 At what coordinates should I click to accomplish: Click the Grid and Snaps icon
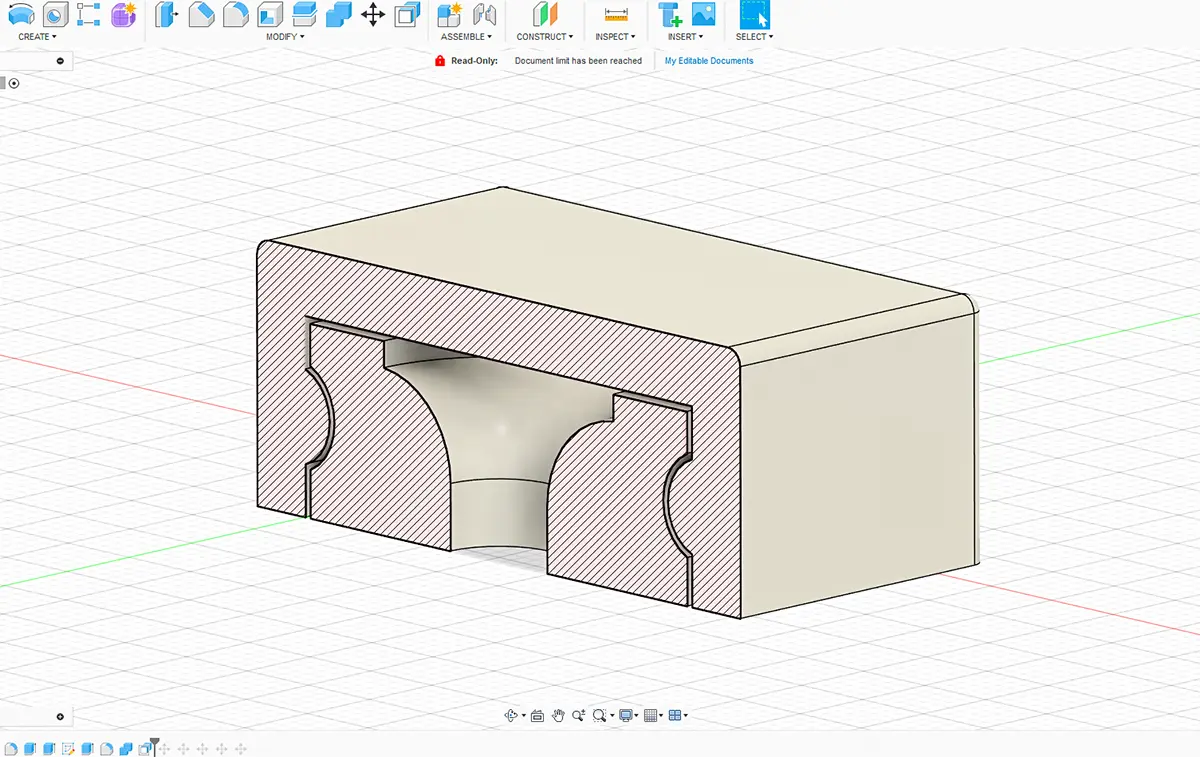[651, 715]
